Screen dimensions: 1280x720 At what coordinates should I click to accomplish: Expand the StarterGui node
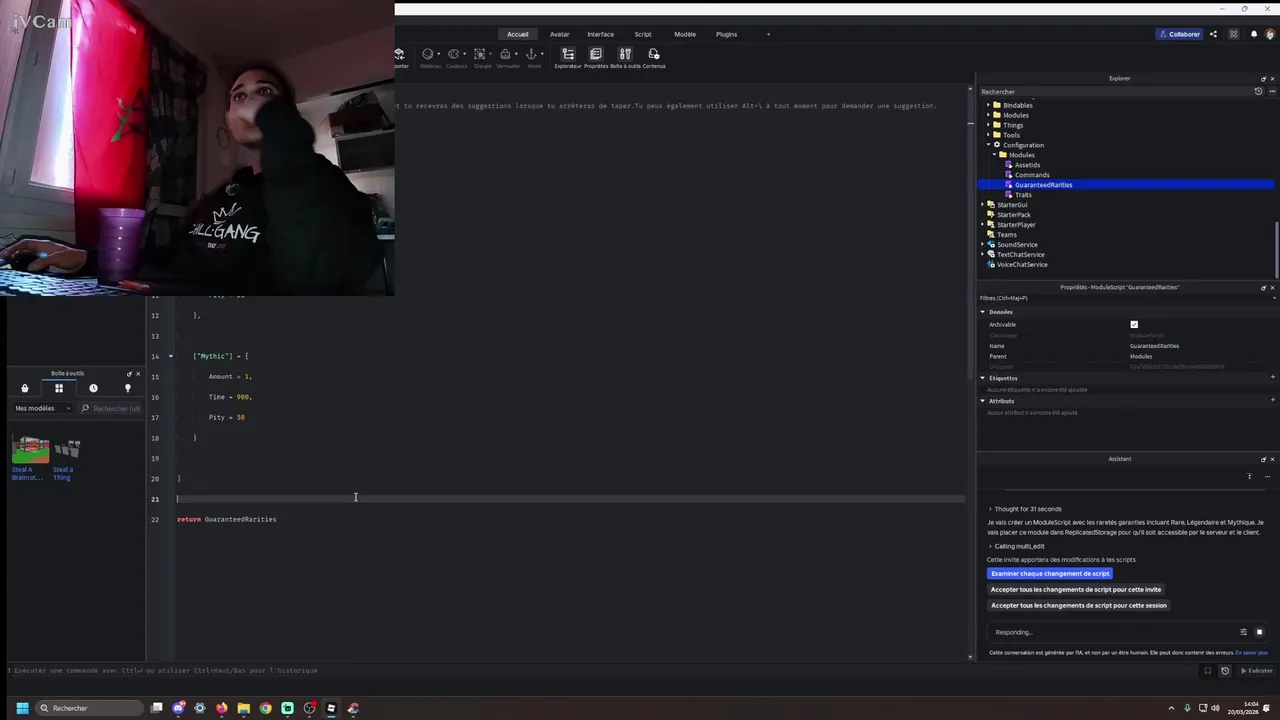pyautogui.click(x=983, y=205)
